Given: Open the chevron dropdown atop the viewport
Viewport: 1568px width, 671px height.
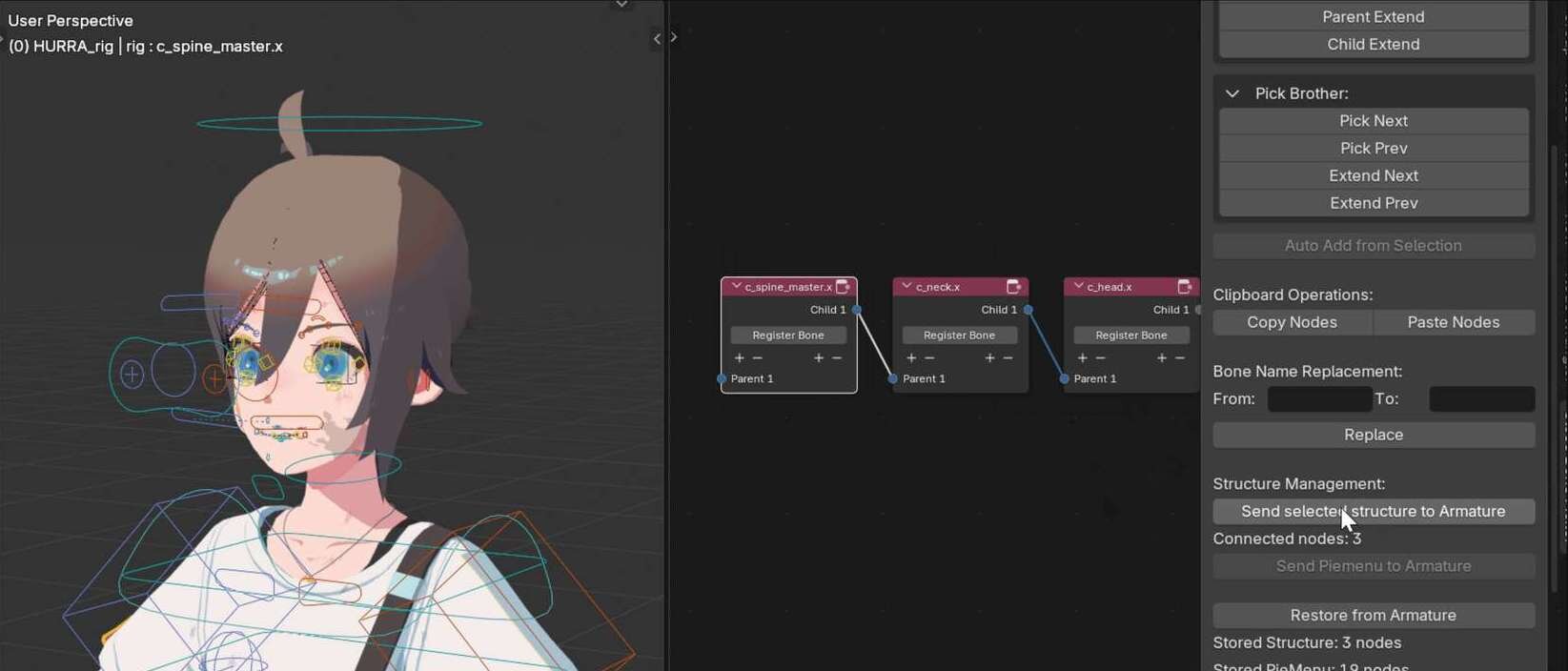Looking at the screenshot, I should [621, 5].
